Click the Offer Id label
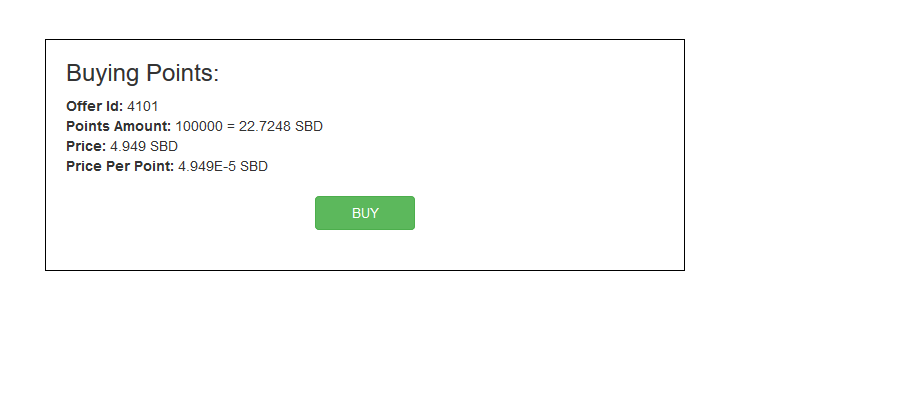920x412 pixels. (94, 106)
